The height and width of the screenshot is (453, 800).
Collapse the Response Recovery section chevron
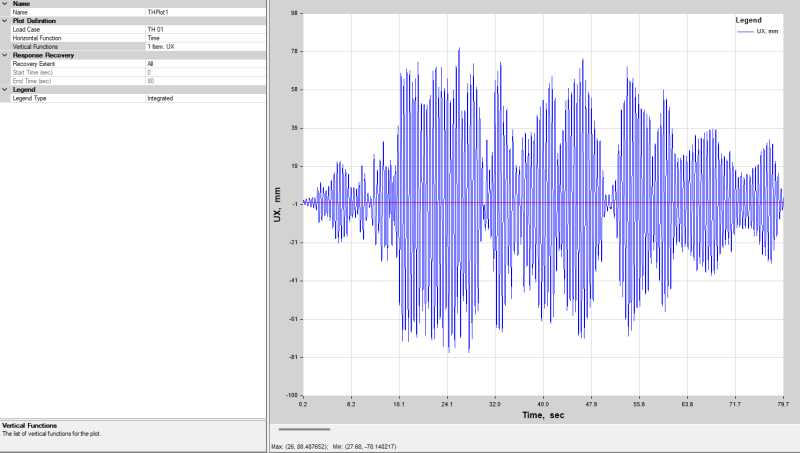[5, 55]
